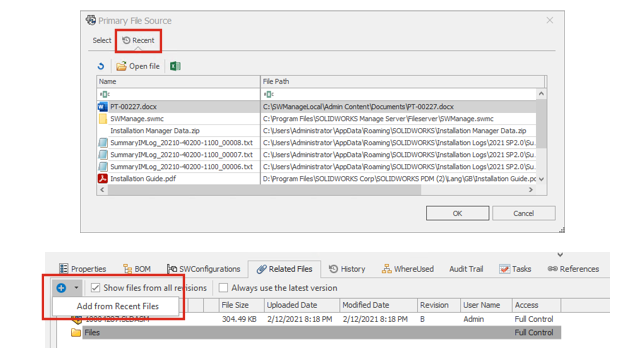This screenshot has width=640, height=360.
Task: Click the blue plus add icon
Action: [x=61, y=288]
